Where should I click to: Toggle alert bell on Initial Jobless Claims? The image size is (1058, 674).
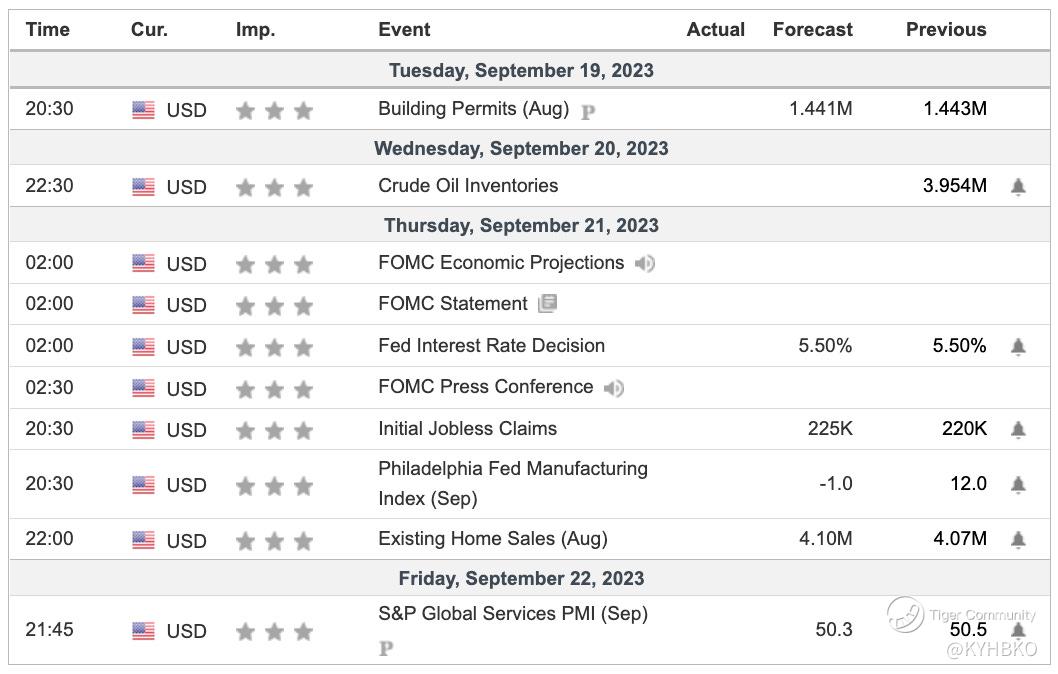click(x=1018, y=430)
